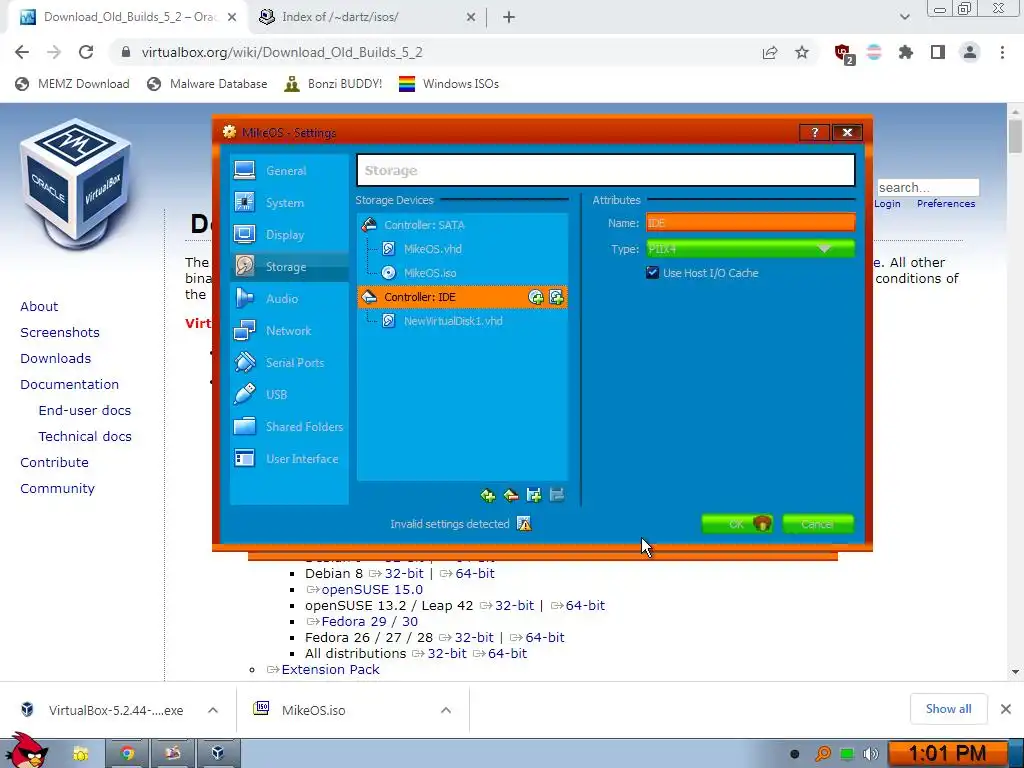Click the invalid settings warning icon
Image resolution: width=1024 pixels, height=768 pixels.
pyautogui.click(x=524, y=524)
